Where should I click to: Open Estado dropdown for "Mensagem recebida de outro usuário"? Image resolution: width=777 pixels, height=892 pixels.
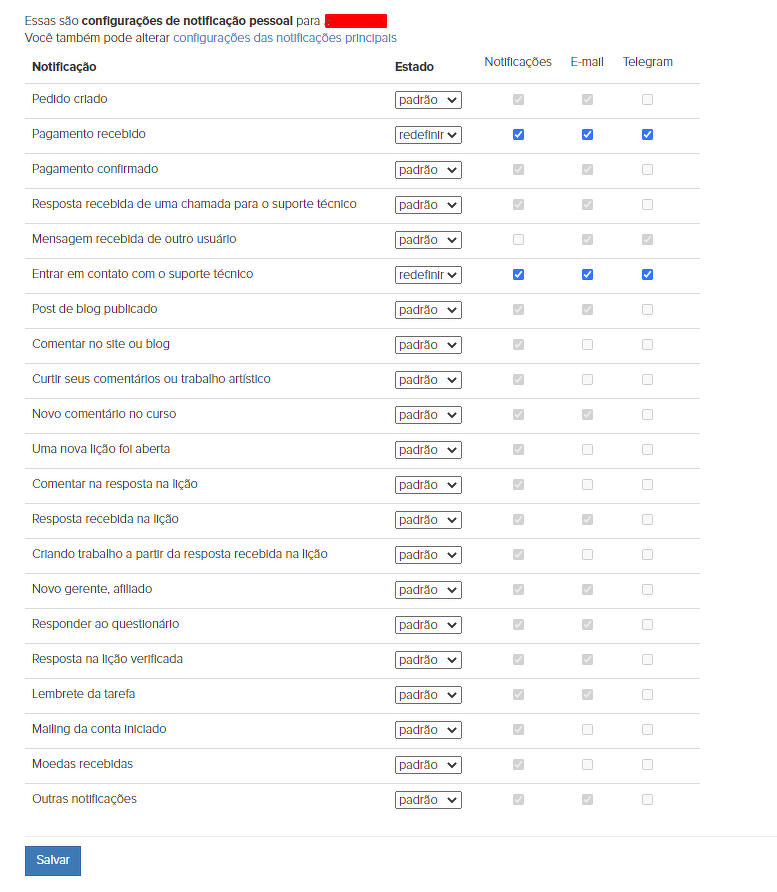(x=428, y=240)
